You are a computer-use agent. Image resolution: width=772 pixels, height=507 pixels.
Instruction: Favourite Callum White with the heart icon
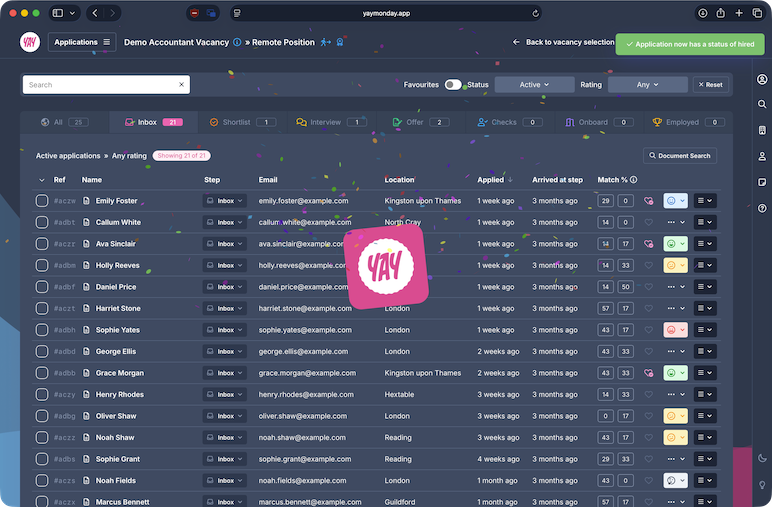648,222
